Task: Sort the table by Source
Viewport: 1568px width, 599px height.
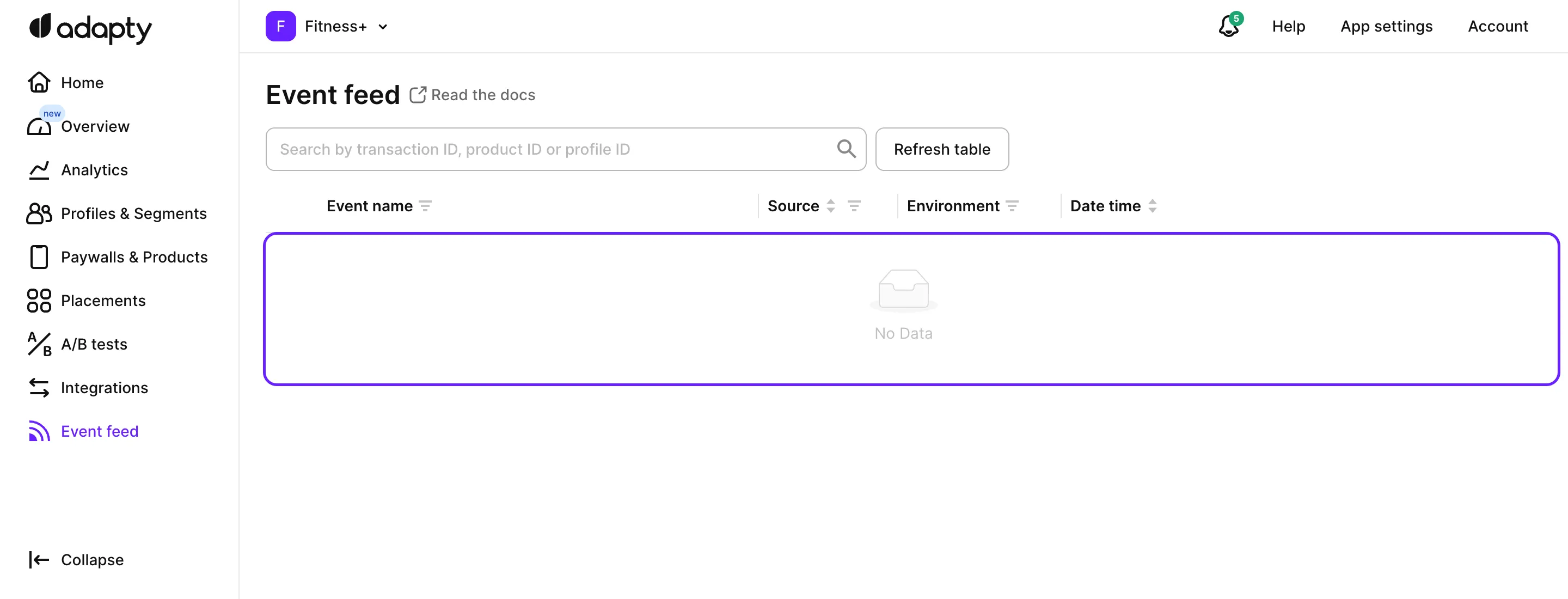Action: 830,206
